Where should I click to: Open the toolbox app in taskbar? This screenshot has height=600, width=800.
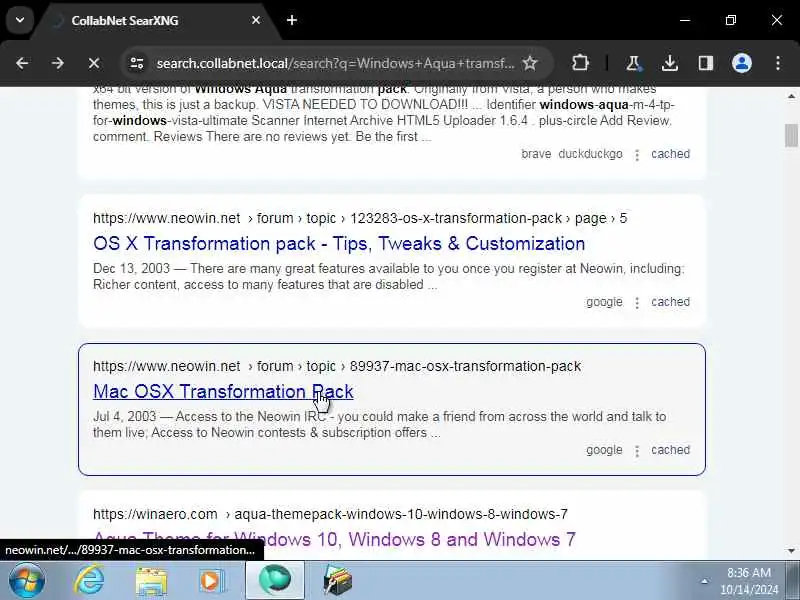click(x=337, y=581)
